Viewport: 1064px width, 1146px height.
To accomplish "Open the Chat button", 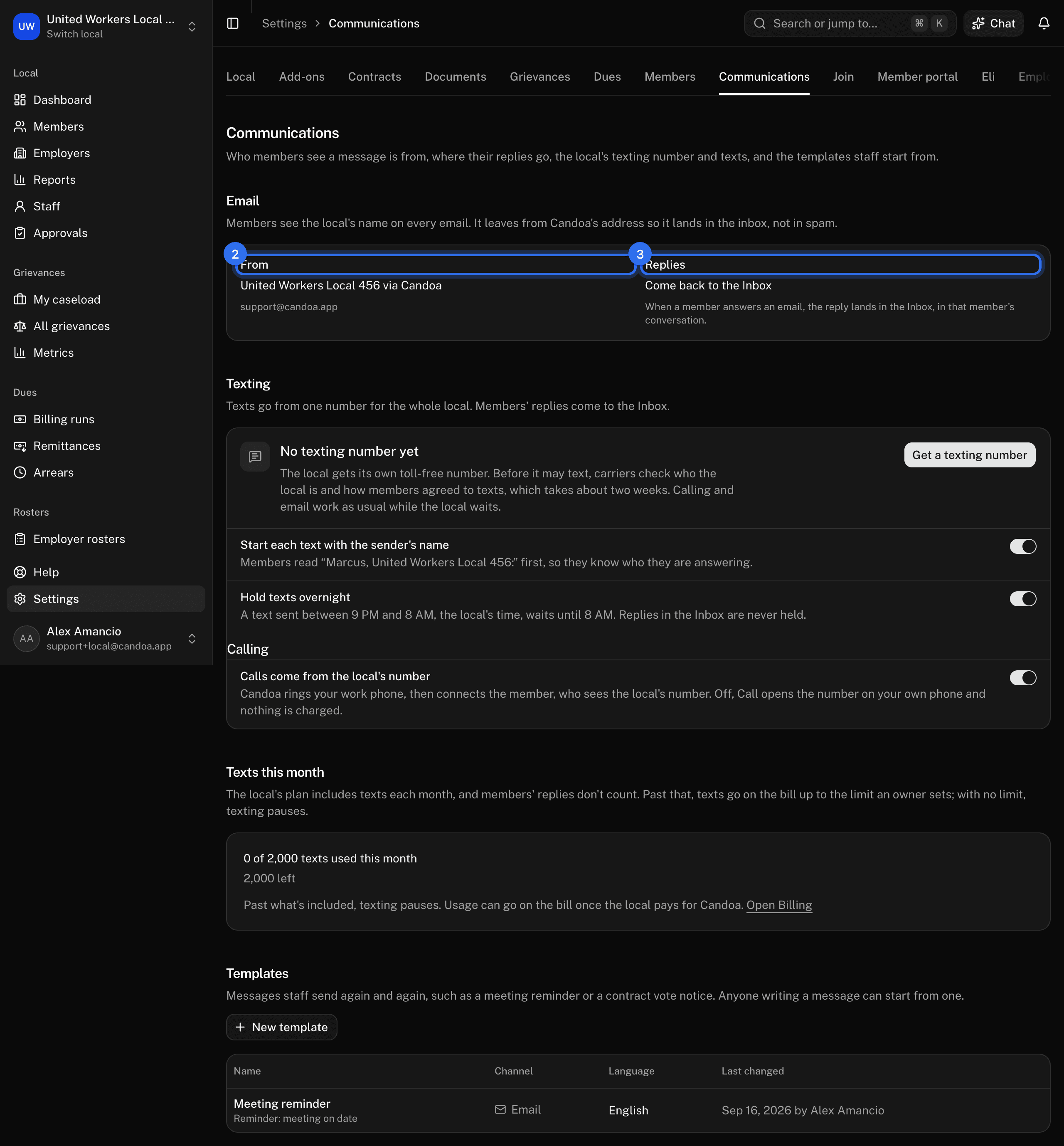I will pyautogui.click(x=993, y=24).
